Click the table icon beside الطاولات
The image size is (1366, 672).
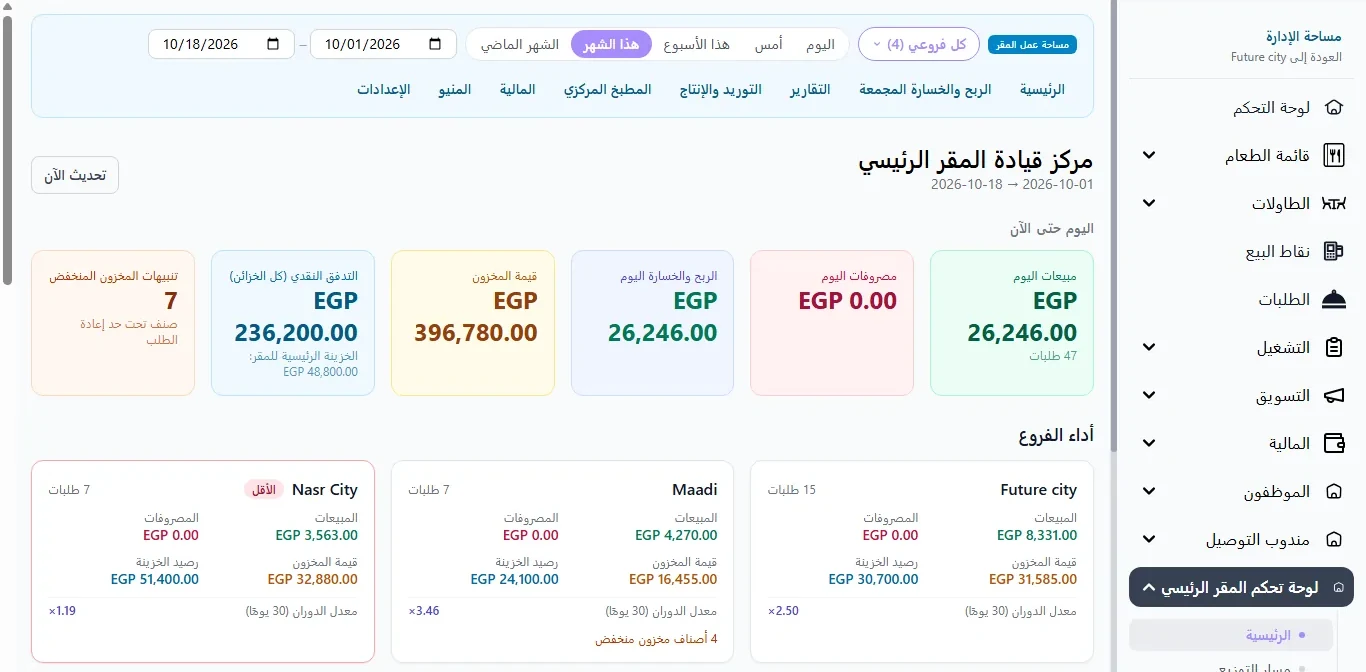[1333, 203]
